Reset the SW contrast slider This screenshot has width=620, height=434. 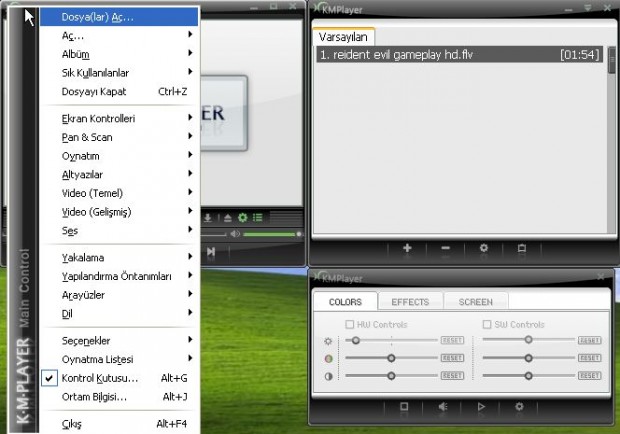(x=590, y=376)
